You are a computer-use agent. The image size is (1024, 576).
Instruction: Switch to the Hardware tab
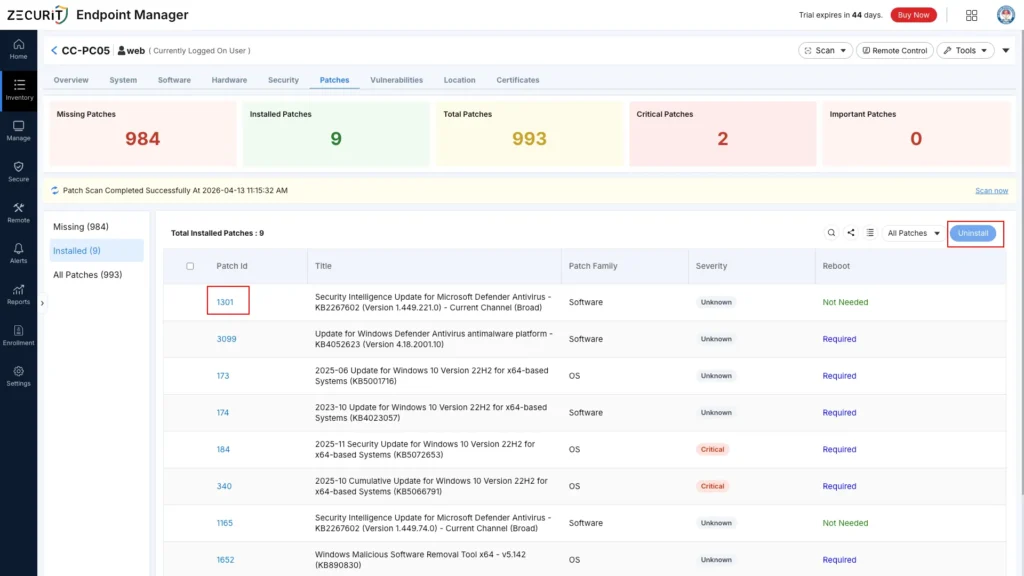(229, 80)
